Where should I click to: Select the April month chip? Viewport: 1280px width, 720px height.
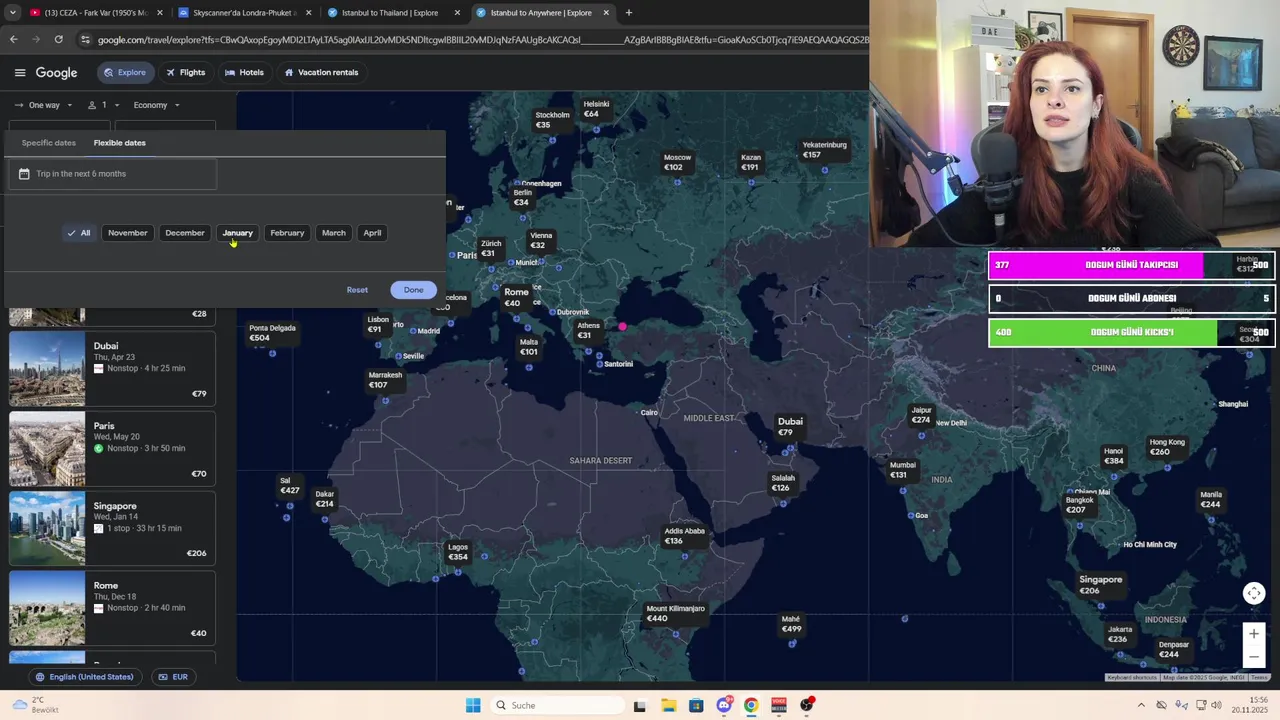(372, 233)
